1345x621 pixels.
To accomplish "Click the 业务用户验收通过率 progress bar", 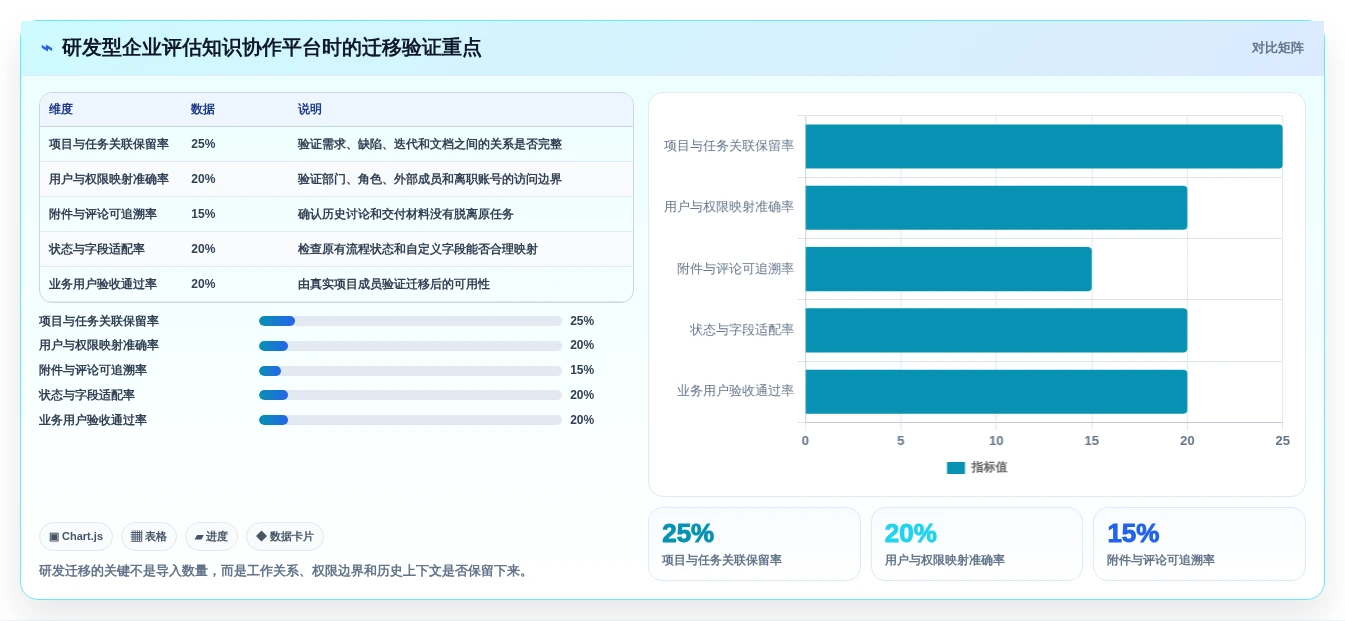I will (410, 420).
